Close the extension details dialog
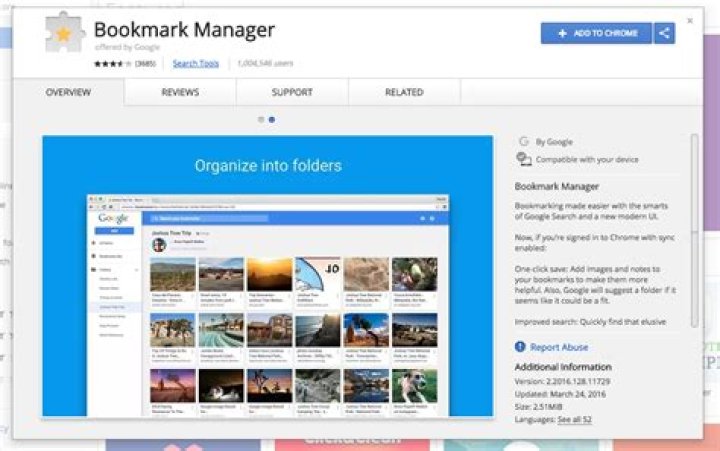This screenshot has width=720, height=451. [690, 21]
